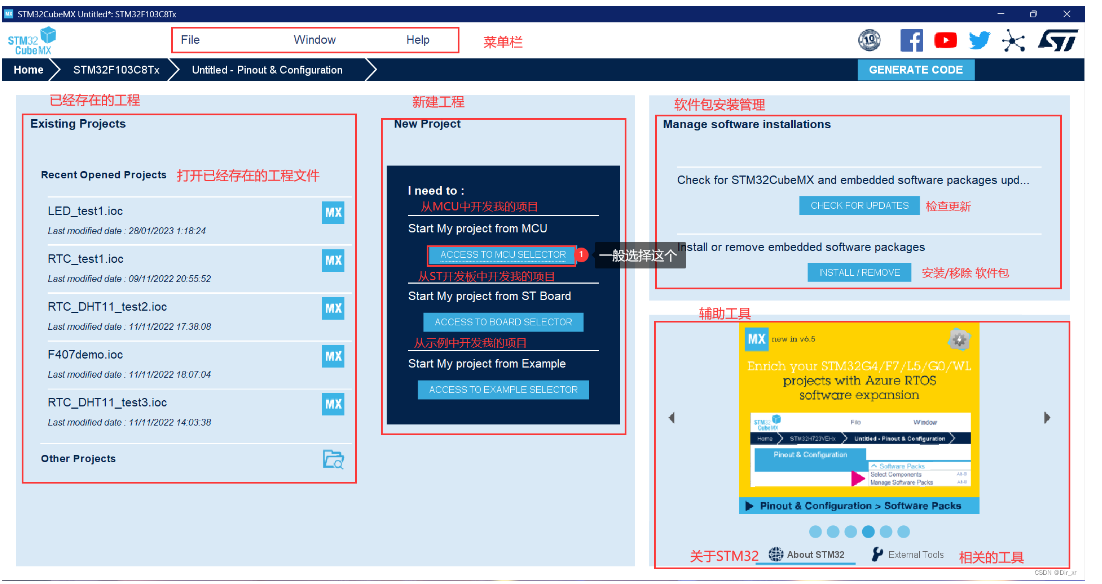1102x584 pixels.
Task: Open the Window menu
Action: (x=314, y=40)
